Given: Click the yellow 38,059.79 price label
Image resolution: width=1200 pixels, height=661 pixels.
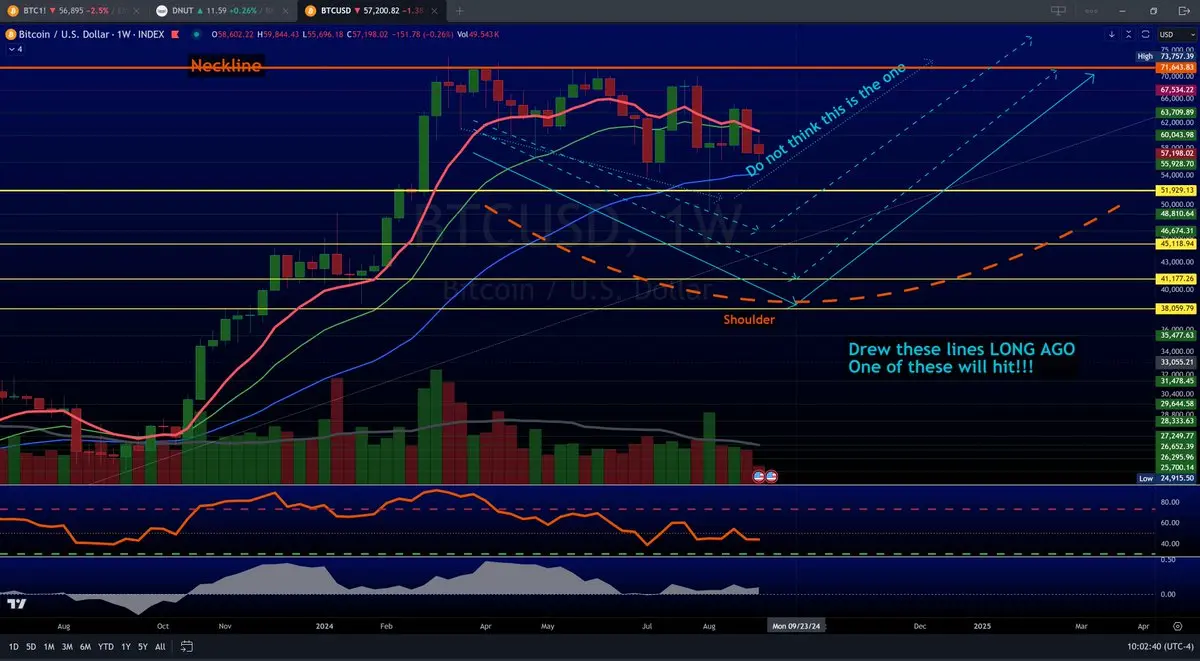Looking at the screenshot, I should coord(1176,309).
